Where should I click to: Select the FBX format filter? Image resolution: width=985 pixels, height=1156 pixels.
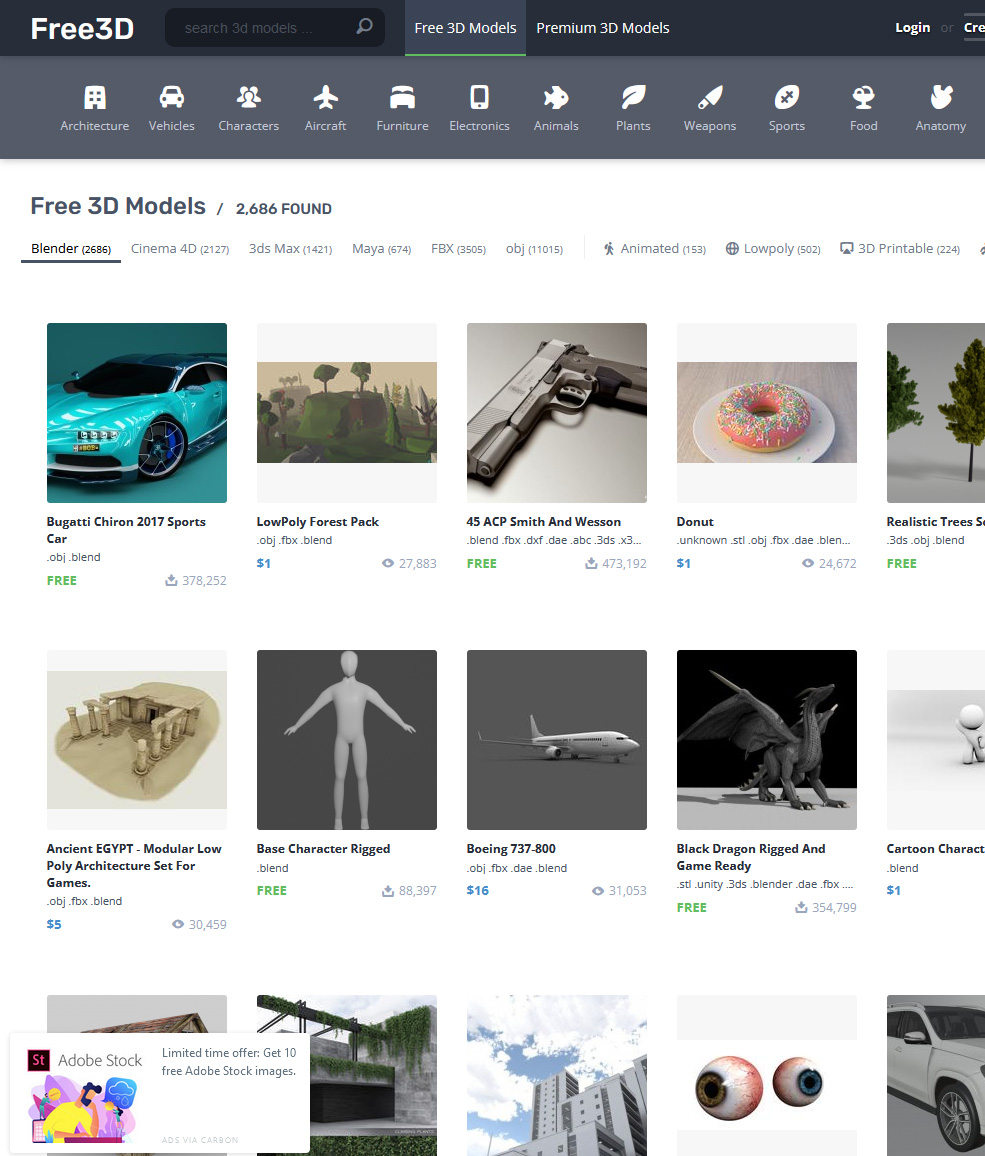point(458,249)
